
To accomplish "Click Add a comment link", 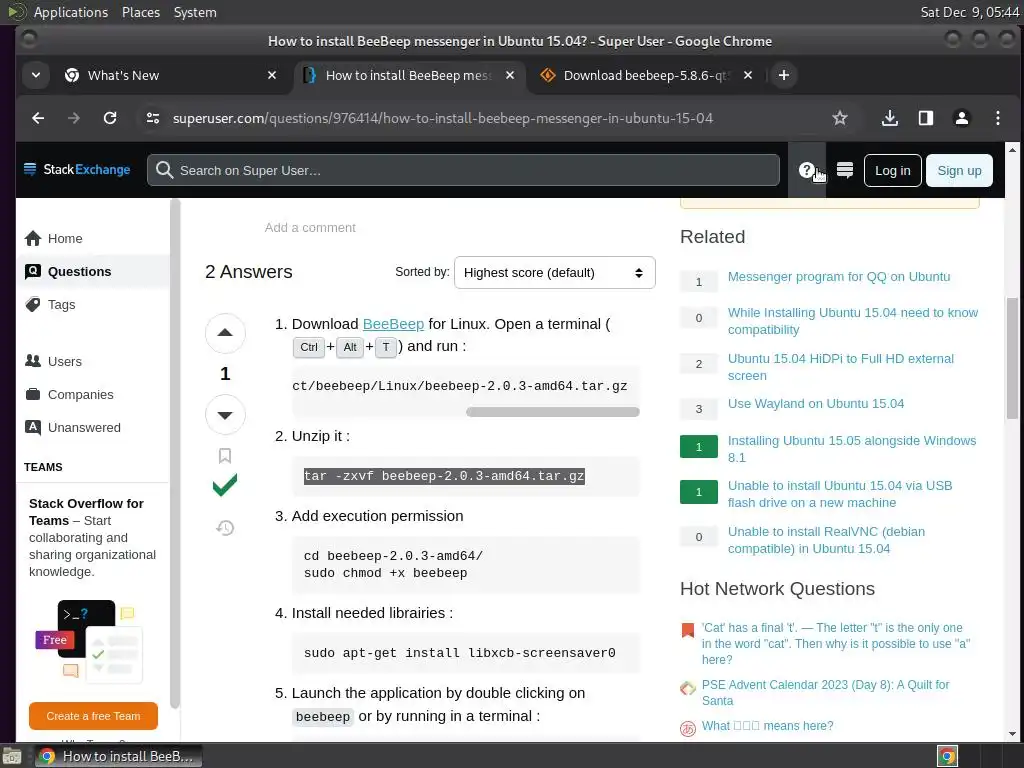I will [x=310, y=227].
